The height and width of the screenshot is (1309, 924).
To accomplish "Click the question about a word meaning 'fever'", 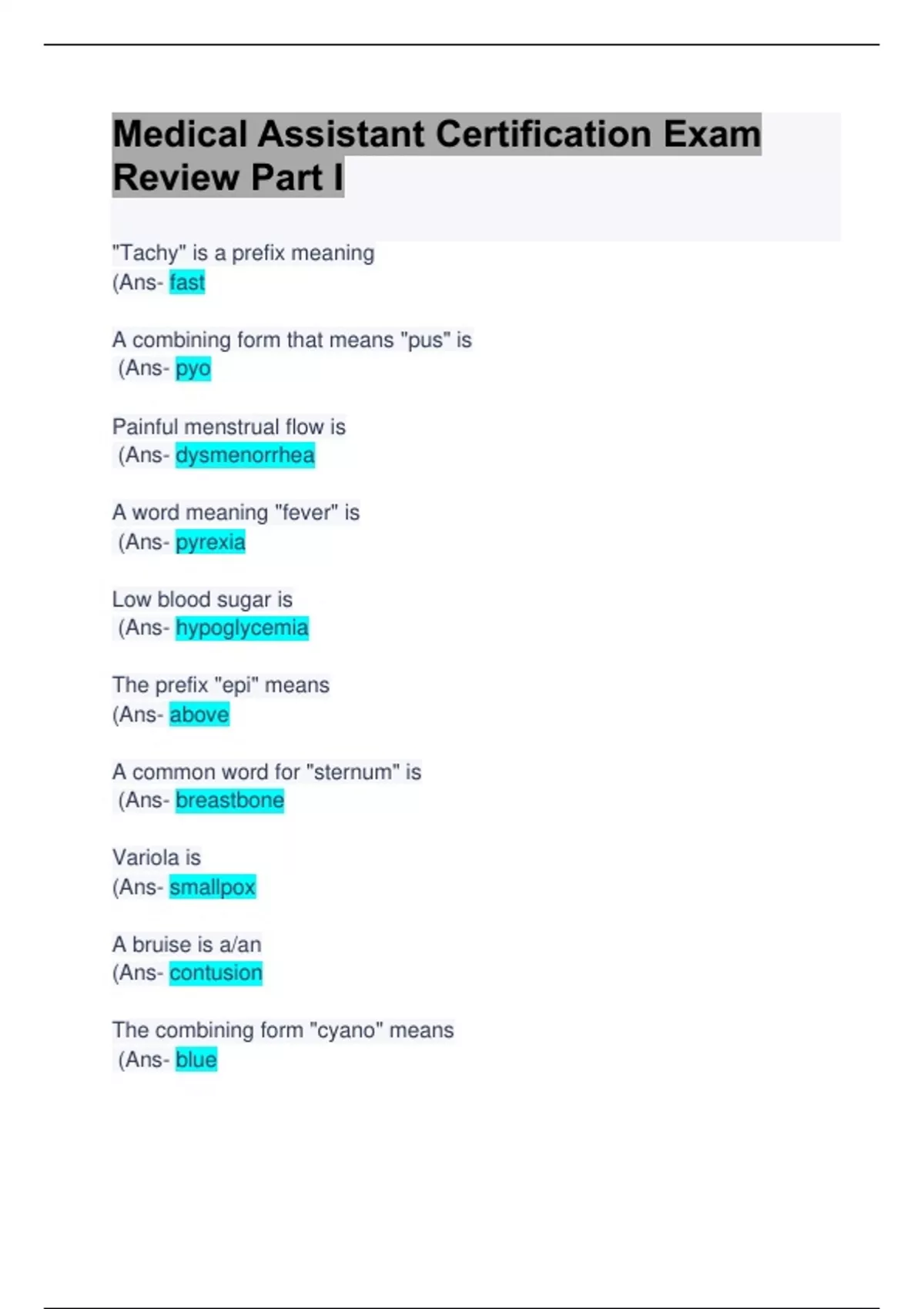I will coord(236,513).
